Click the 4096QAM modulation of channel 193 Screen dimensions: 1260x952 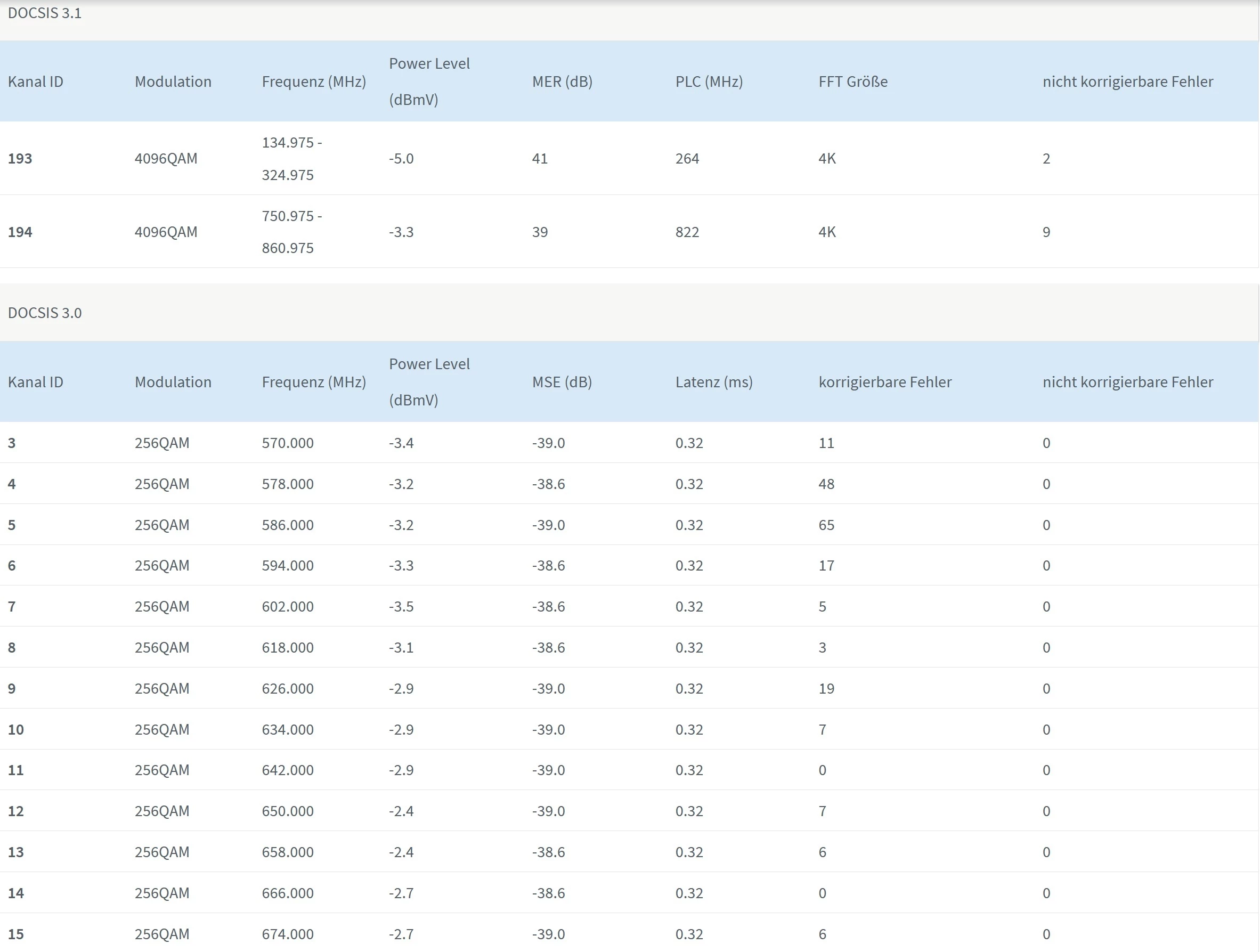tap(166, 158)
